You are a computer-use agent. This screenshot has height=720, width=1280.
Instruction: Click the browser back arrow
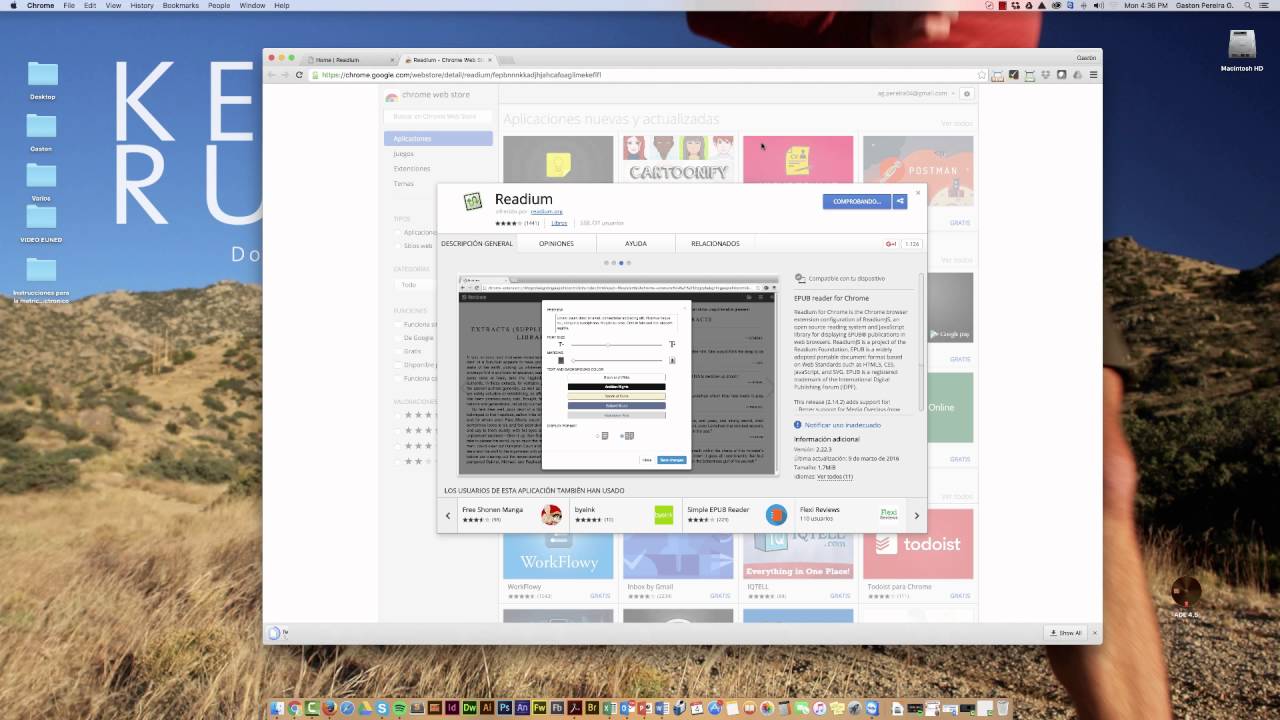(272, 75)
